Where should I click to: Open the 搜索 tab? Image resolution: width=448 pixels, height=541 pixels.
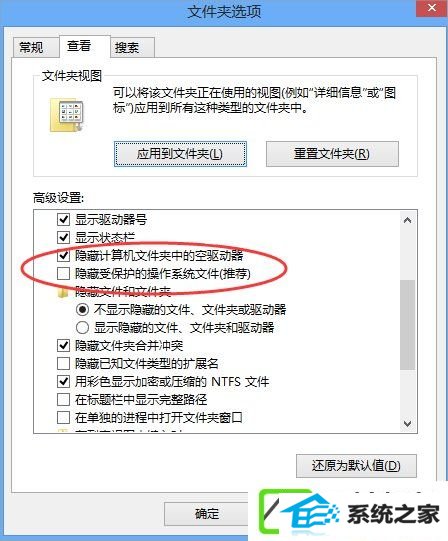click(127, 47)
